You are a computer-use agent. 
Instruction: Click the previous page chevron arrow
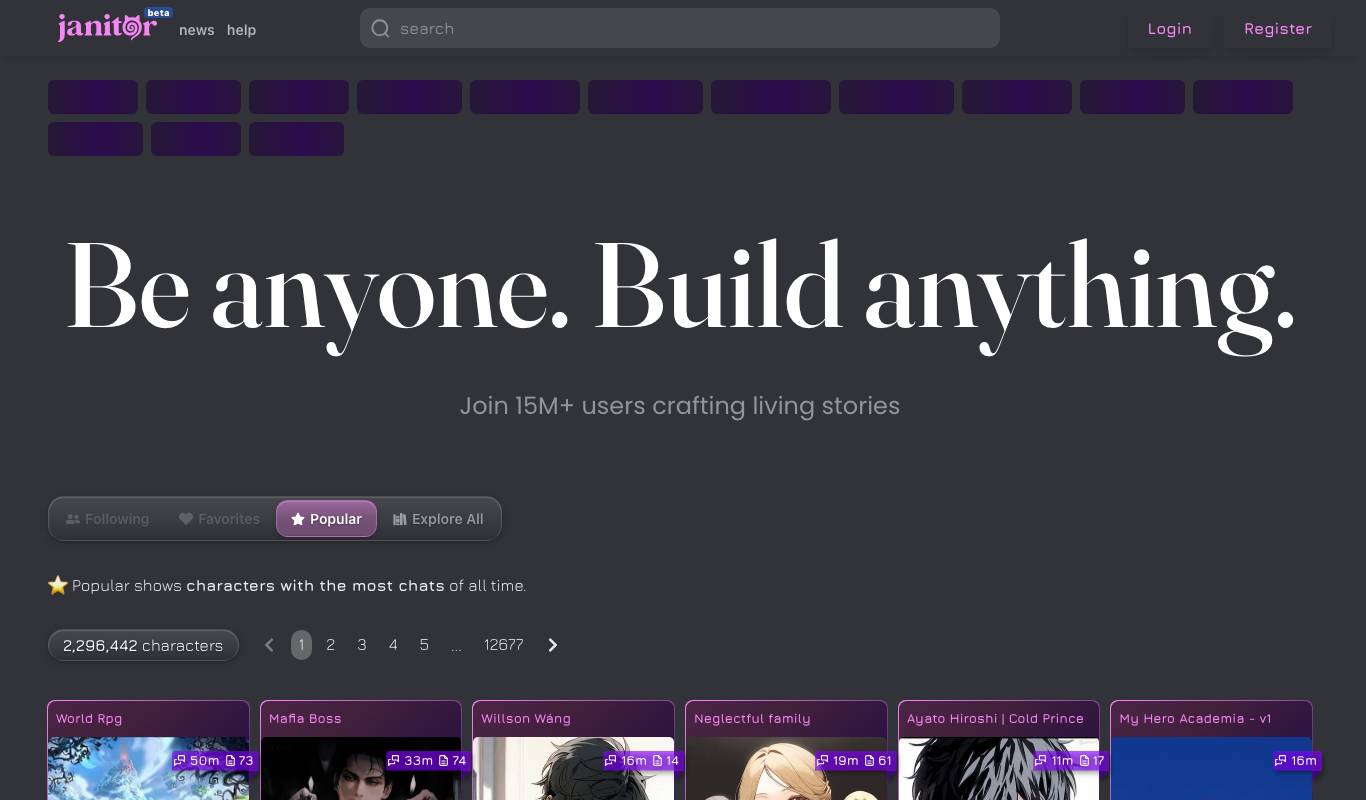(269, 645)
